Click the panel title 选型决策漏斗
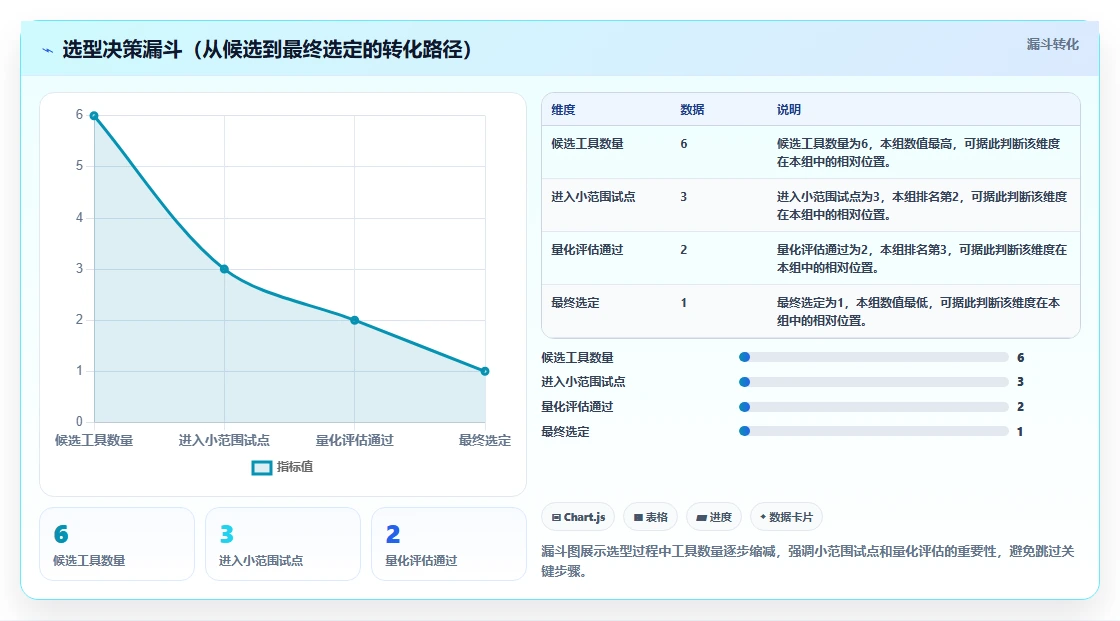The height and width of the screenshot is (621, 1120). (268, 49)
